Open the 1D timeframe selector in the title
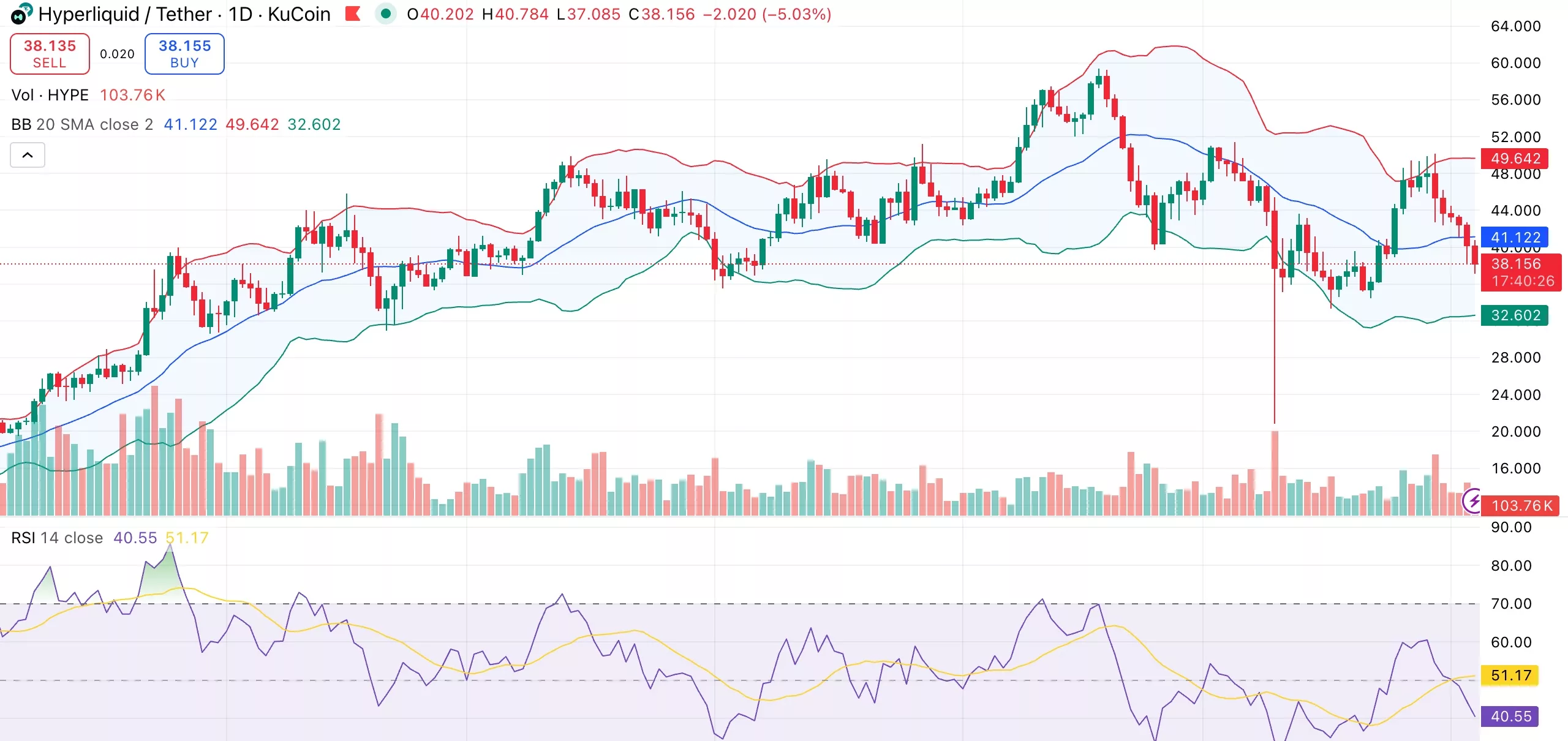 pos(241,13)
